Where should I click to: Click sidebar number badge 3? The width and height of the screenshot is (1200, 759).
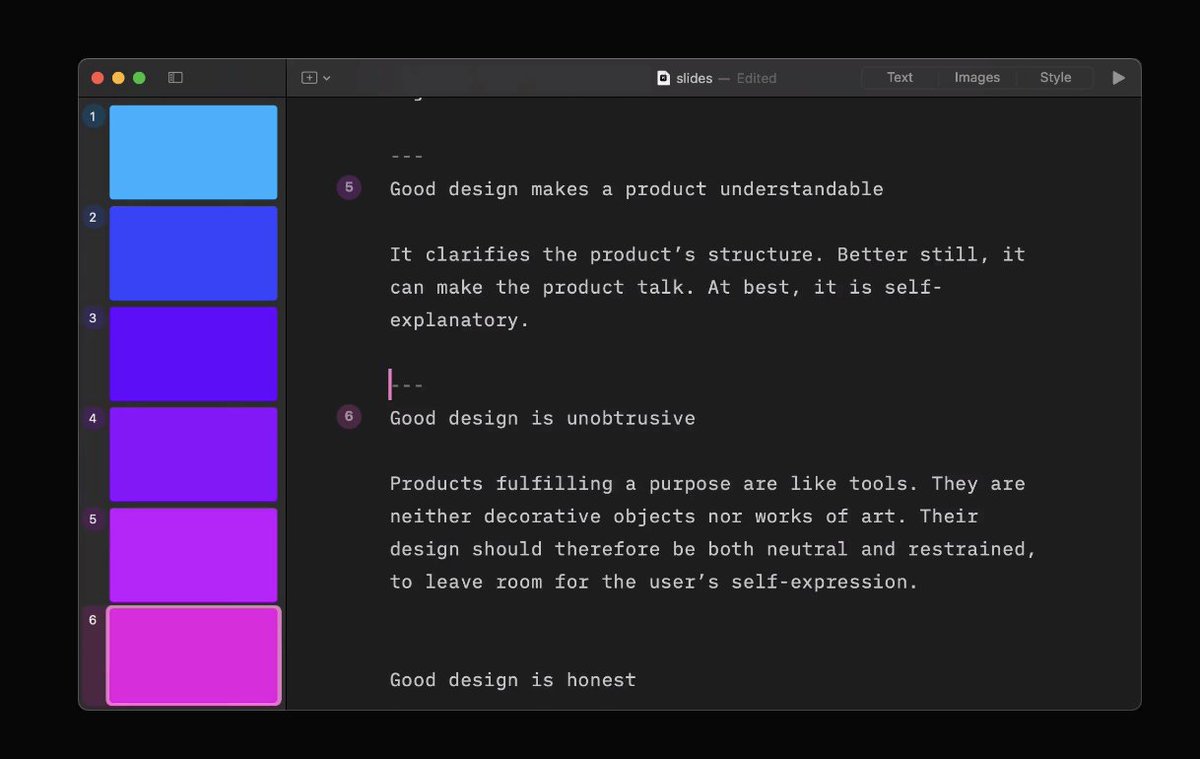(93, 318)
